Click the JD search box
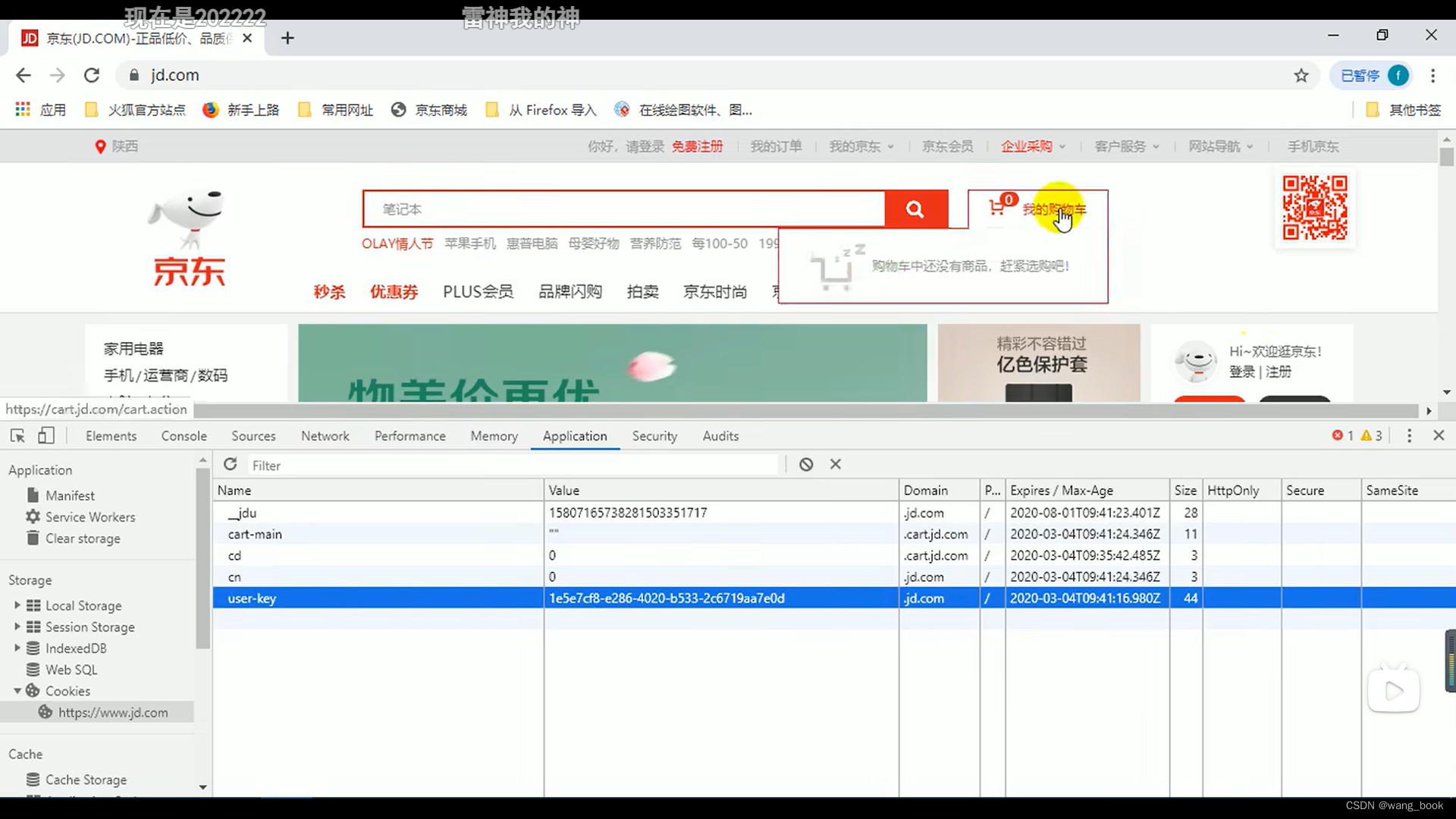The height and width of the screenshot is (819, 1456). point(624,209)
